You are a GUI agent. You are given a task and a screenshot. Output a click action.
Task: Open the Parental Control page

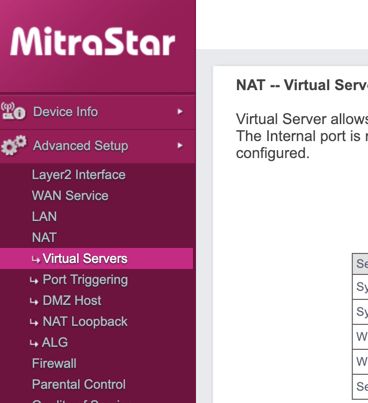(79, 384)
